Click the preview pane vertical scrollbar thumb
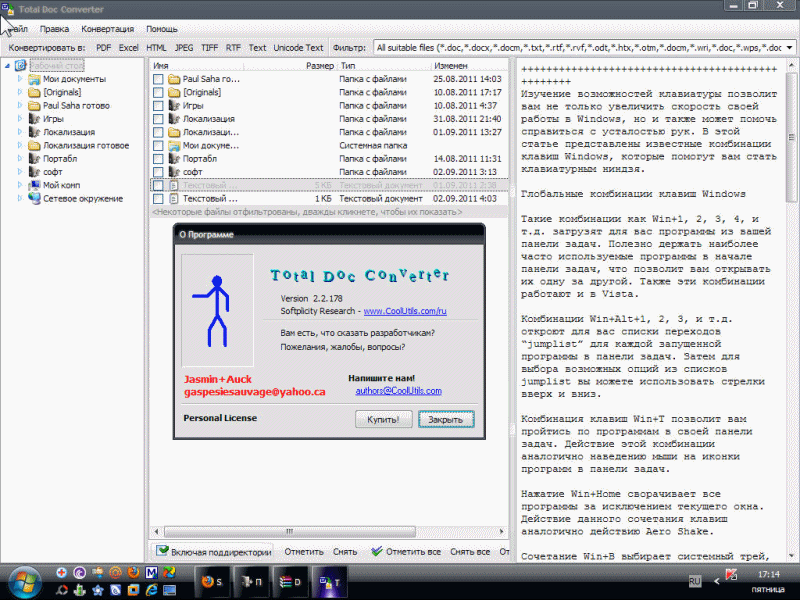The image size is (800, 600). click(x=792, y=136)
